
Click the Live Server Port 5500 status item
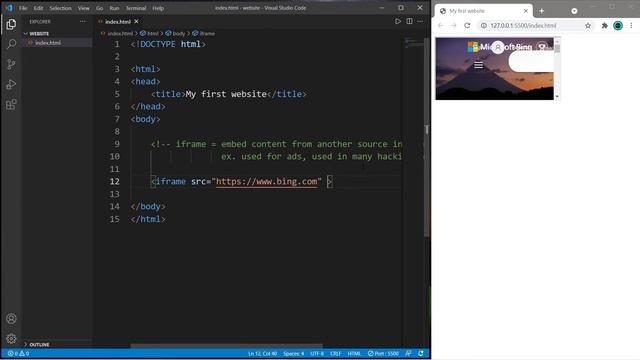tap(383, 353)
